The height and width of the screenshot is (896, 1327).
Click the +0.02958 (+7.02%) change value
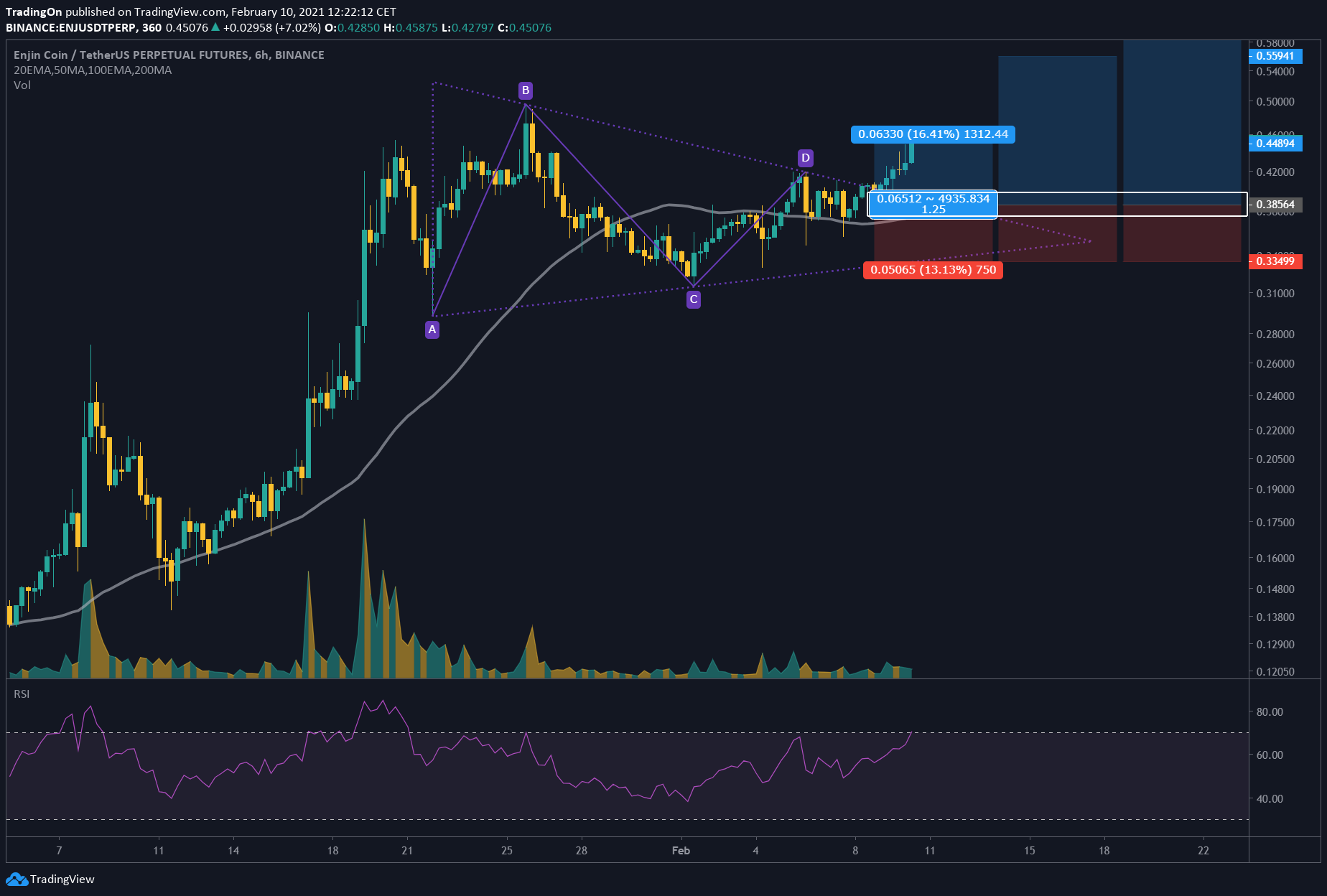271,28
